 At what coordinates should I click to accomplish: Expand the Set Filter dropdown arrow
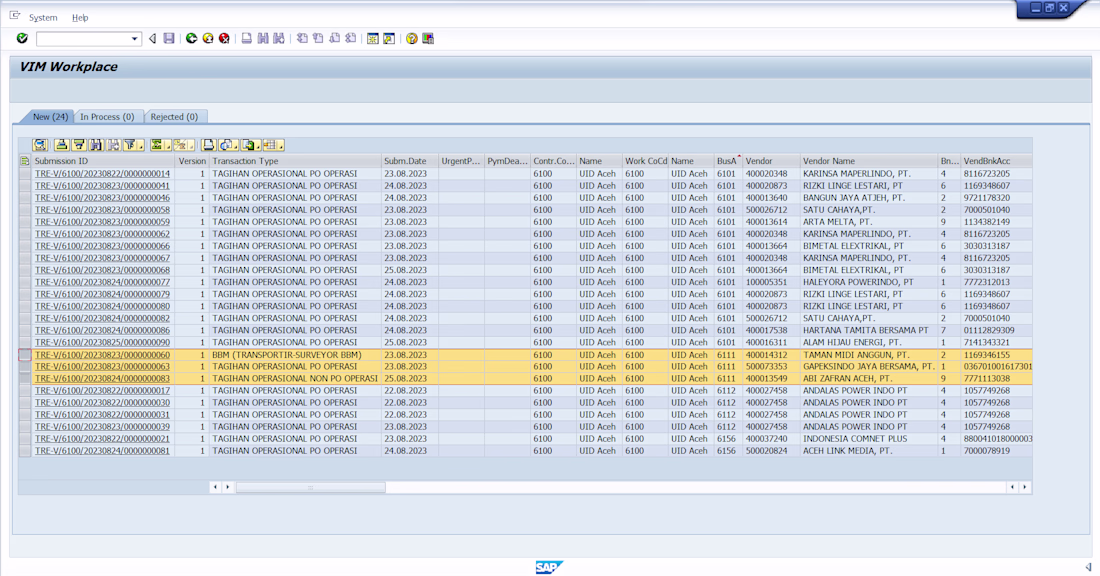(x=141, y=145)
